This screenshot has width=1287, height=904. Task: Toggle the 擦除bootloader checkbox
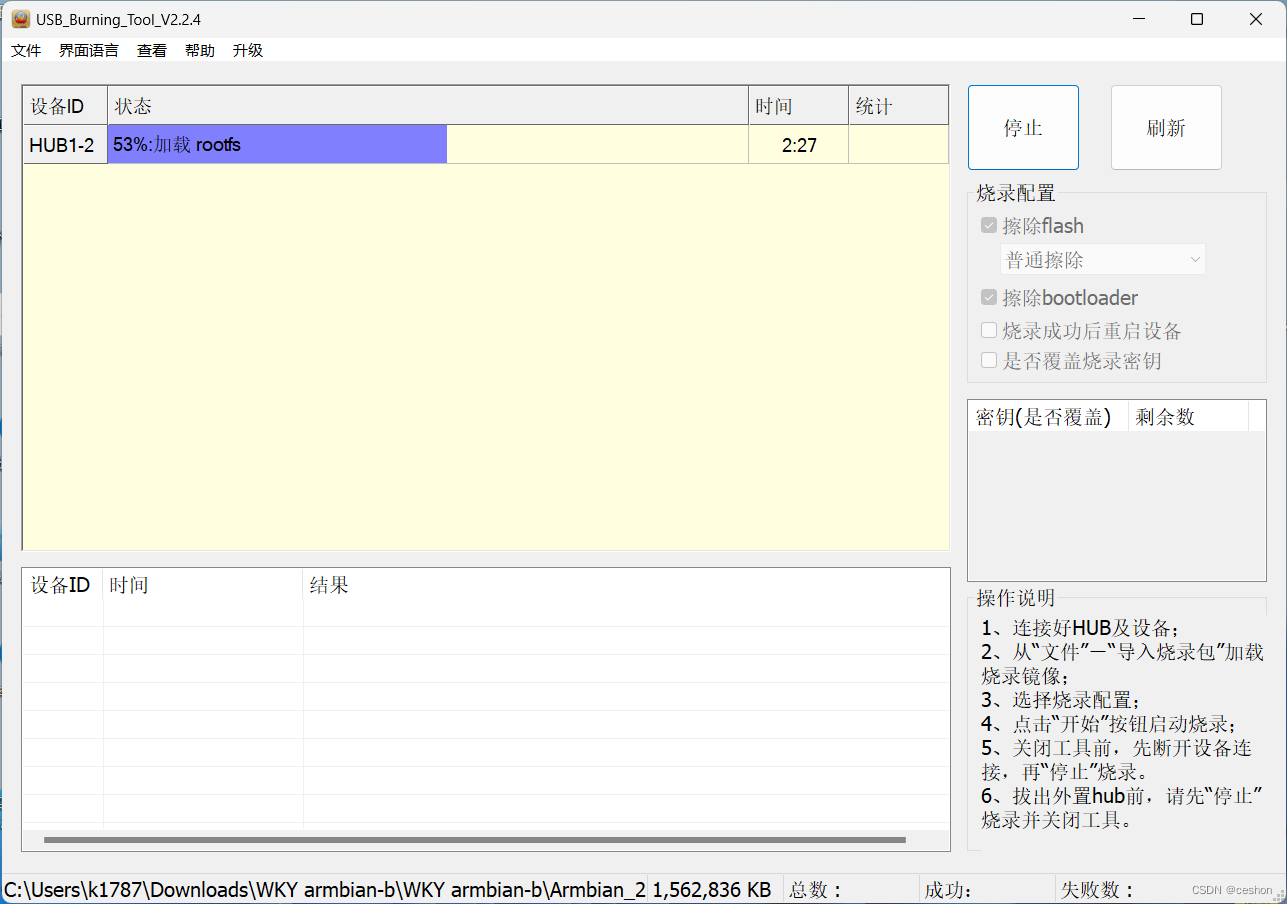[x=988, y=297]
